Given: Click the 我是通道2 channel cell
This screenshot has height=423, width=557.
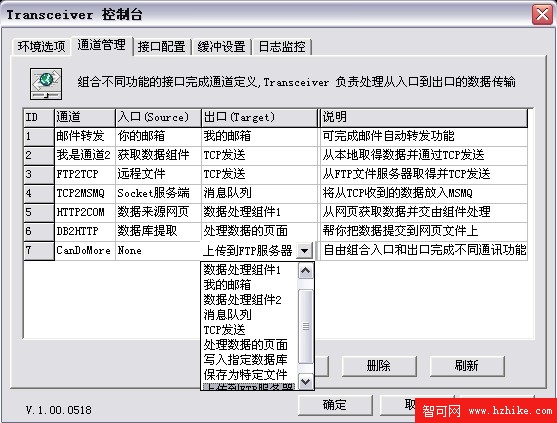Looking at the screenshot, I should click(x=85, y=156).
